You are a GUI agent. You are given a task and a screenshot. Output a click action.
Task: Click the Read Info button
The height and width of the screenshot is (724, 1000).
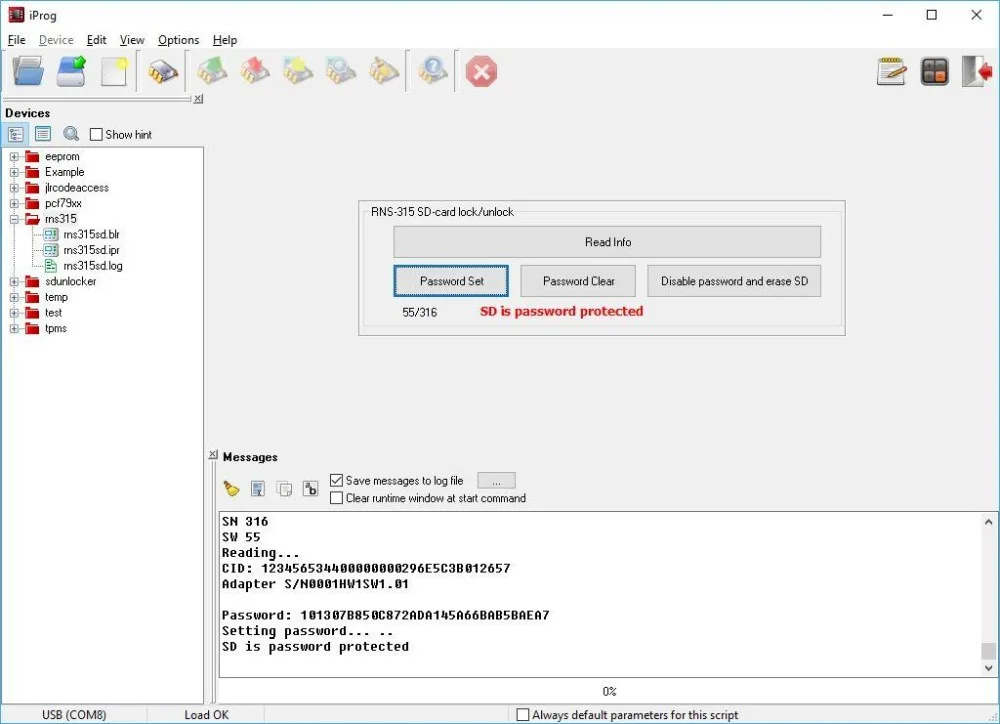(607, 242)
